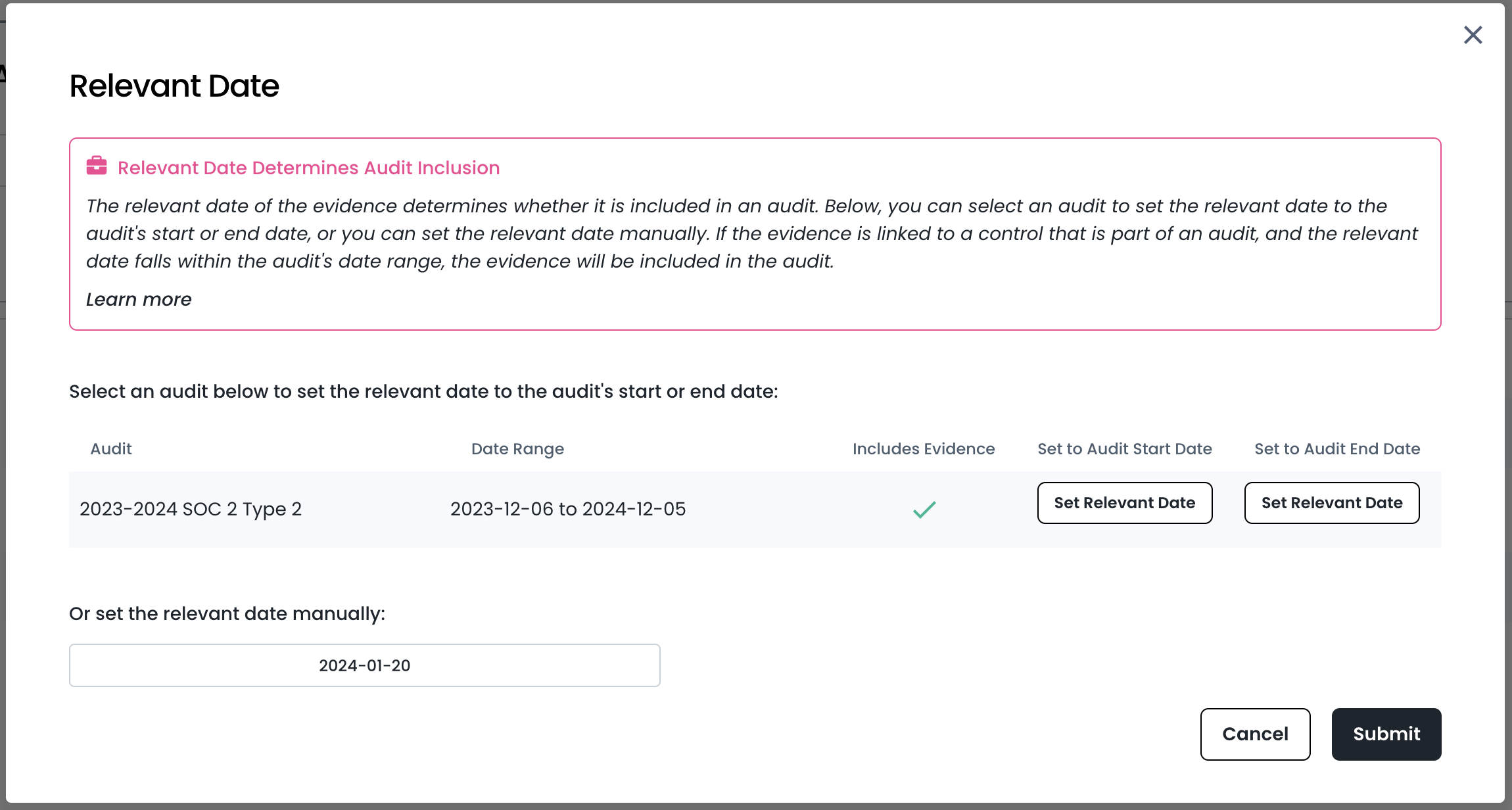Click the pink briefcase icon in info banner

97,166
